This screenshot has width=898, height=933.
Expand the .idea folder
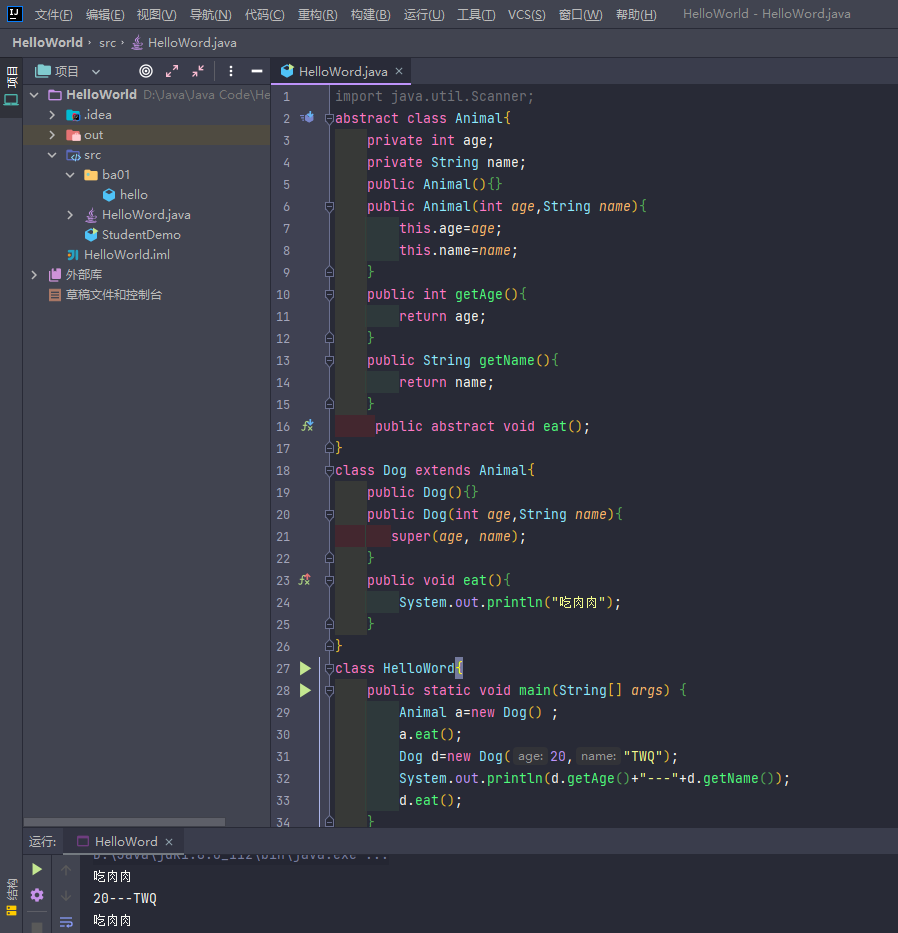pos(52,115)
